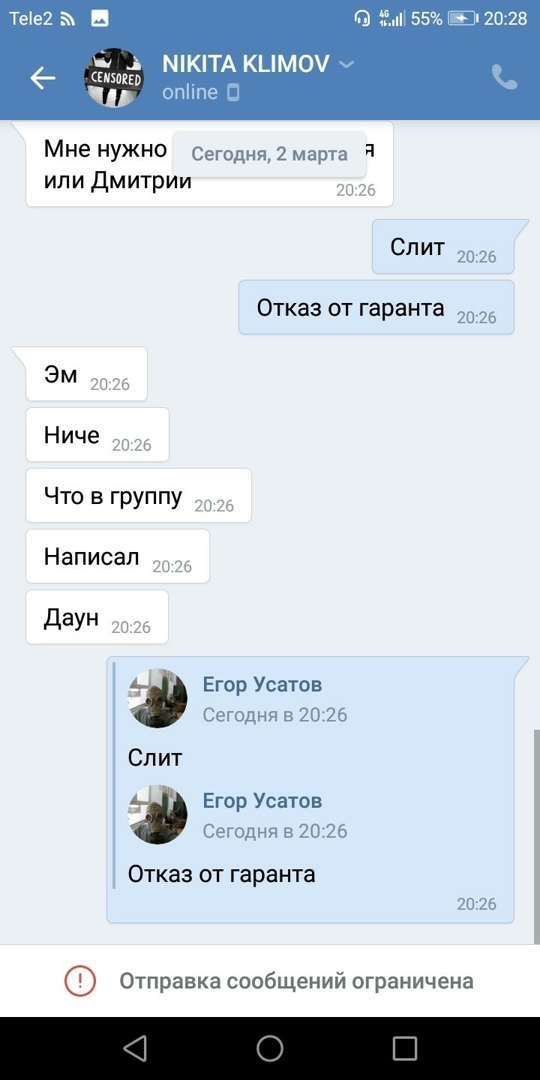This screenshot has height=1080, width=540.
Task: Tap the mobile device icon beside online
Action: coord(233,92)
